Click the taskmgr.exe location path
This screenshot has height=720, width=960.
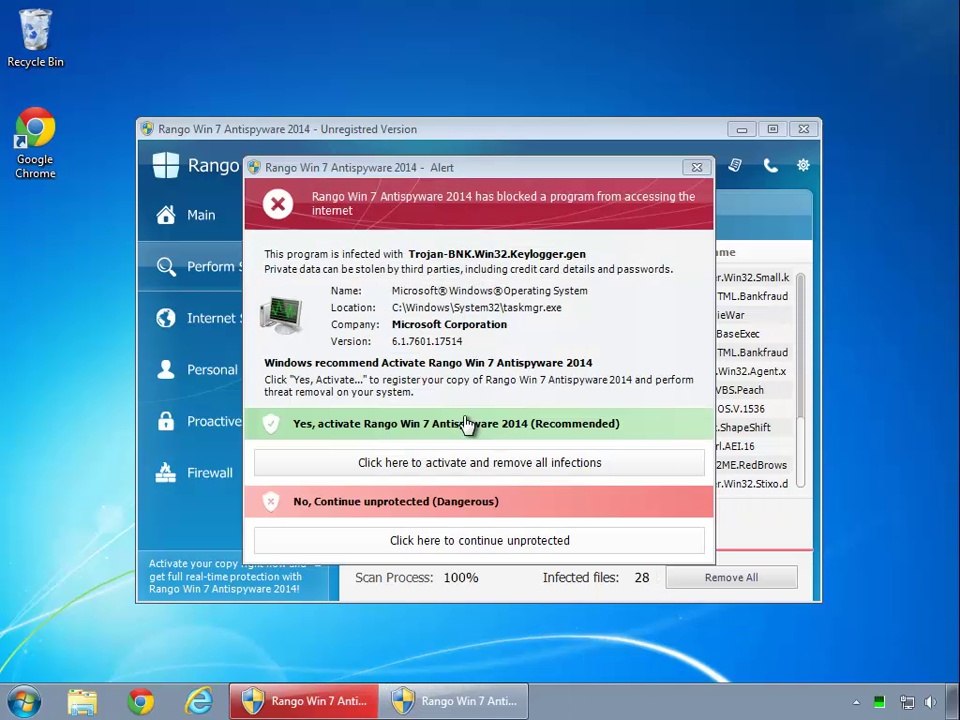tap(476, 308)
